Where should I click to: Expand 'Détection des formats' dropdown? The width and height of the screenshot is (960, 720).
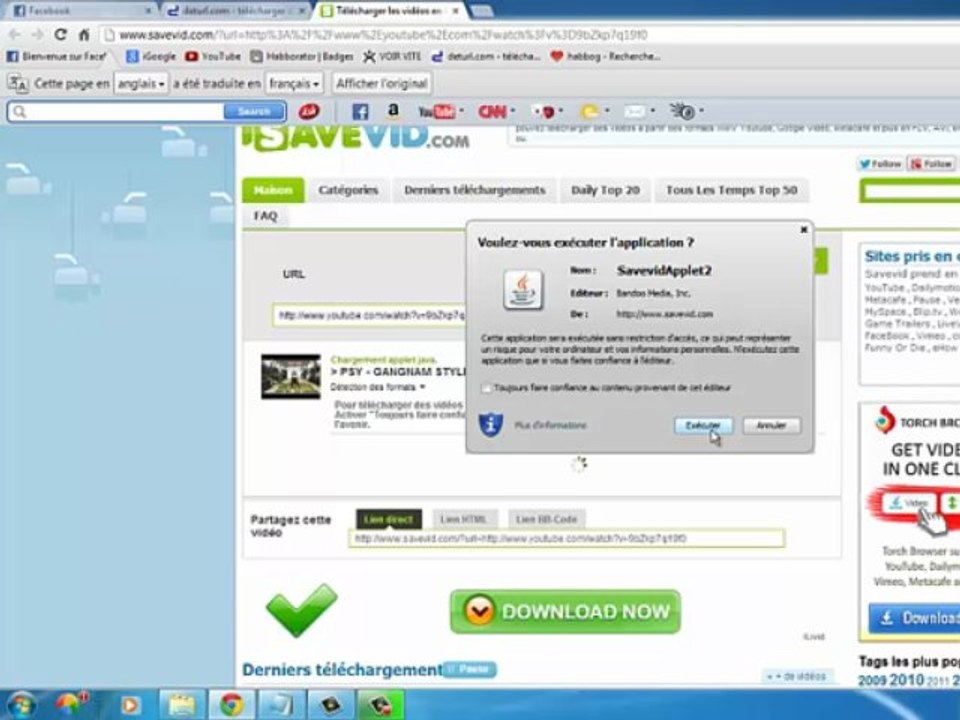tap(377, 387)
